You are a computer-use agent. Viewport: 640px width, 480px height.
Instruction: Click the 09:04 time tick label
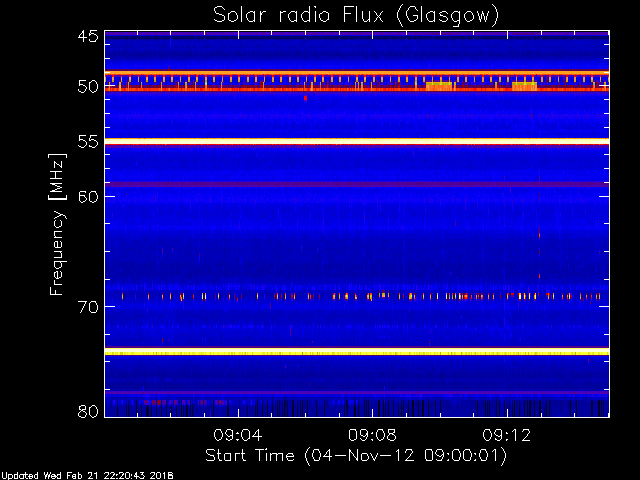point(238,436)
